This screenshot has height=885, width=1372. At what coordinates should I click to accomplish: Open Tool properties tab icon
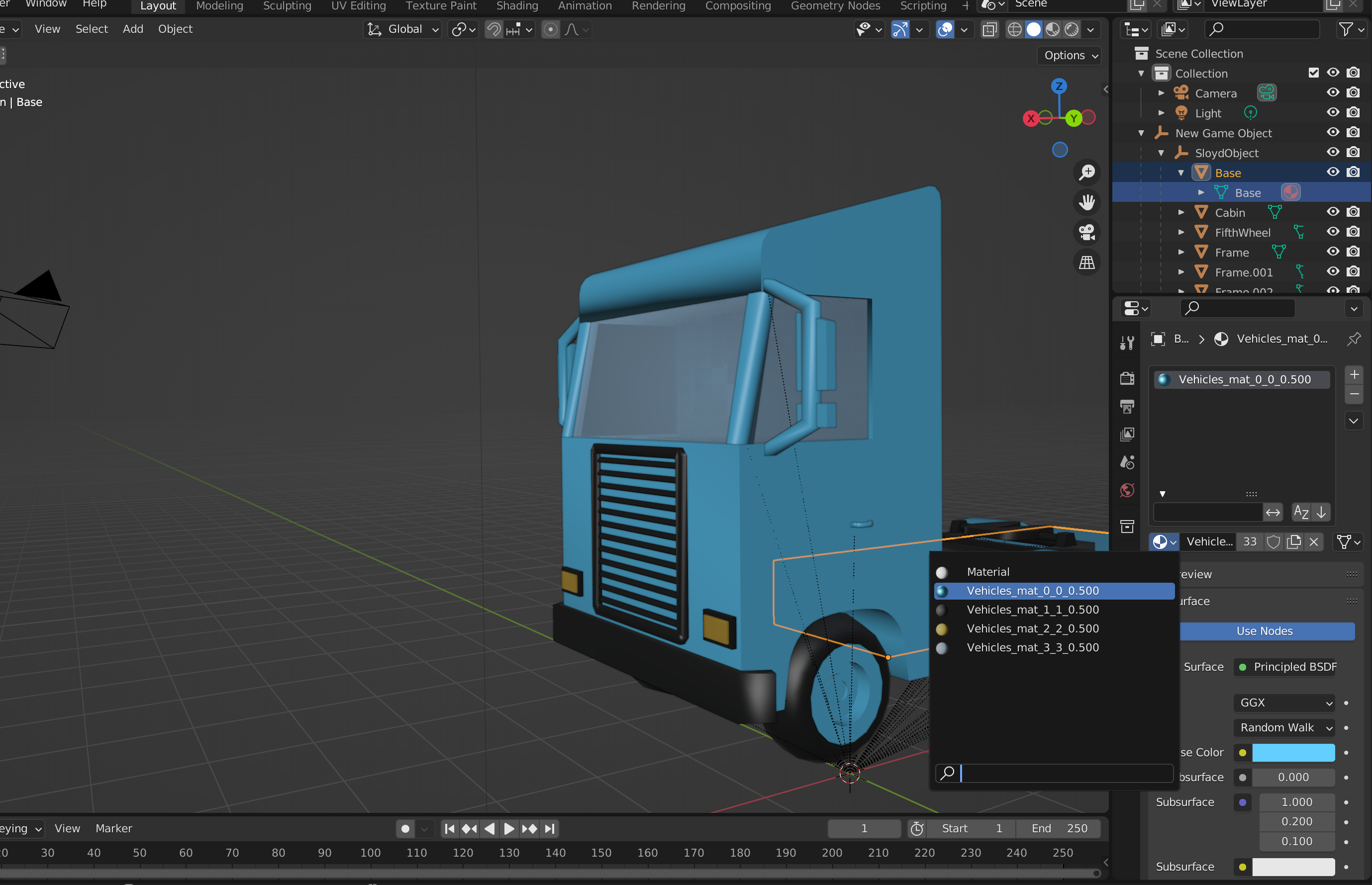1127,343
